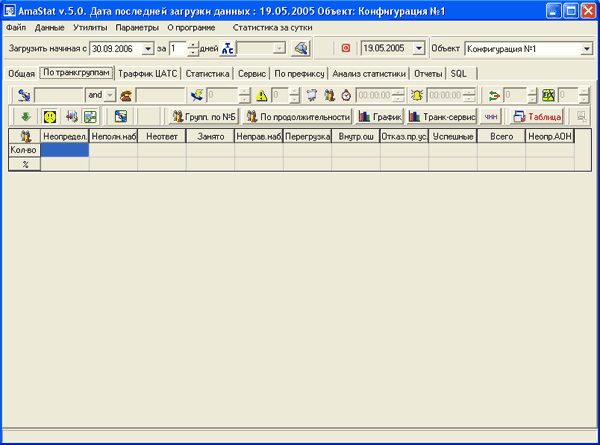600x445 pixels.
Task: Click the alarm lamp time icon
Action: 416,96
